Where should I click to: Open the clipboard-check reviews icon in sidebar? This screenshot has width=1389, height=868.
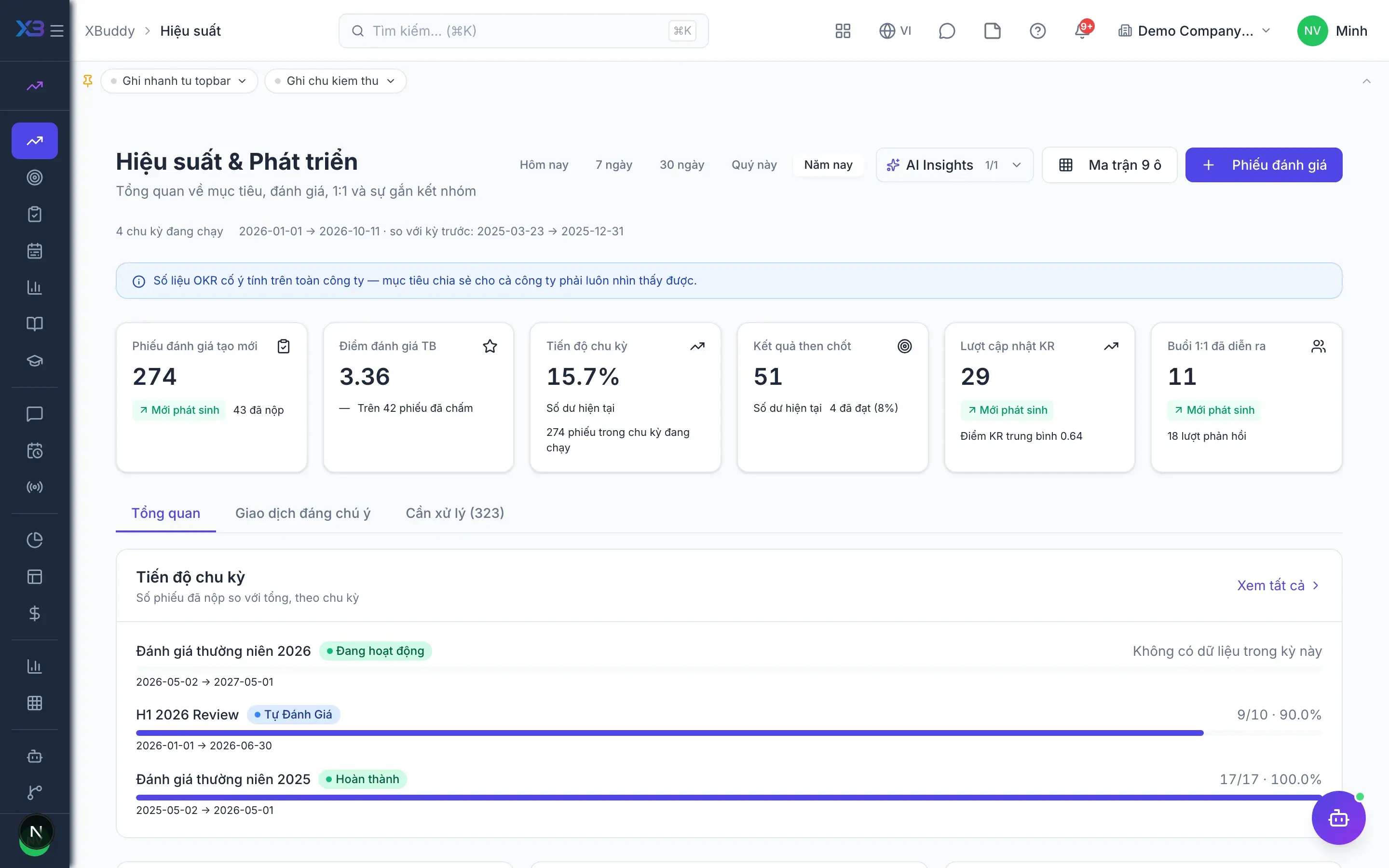34,214
